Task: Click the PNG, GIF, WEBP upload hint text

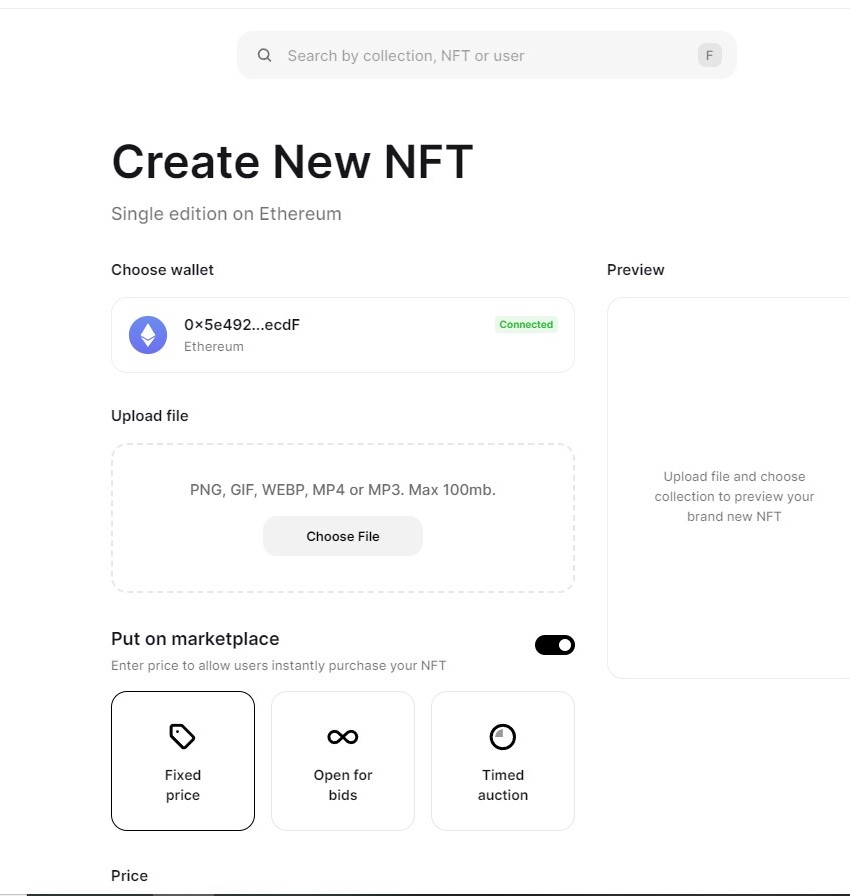Action: point(343,490)
